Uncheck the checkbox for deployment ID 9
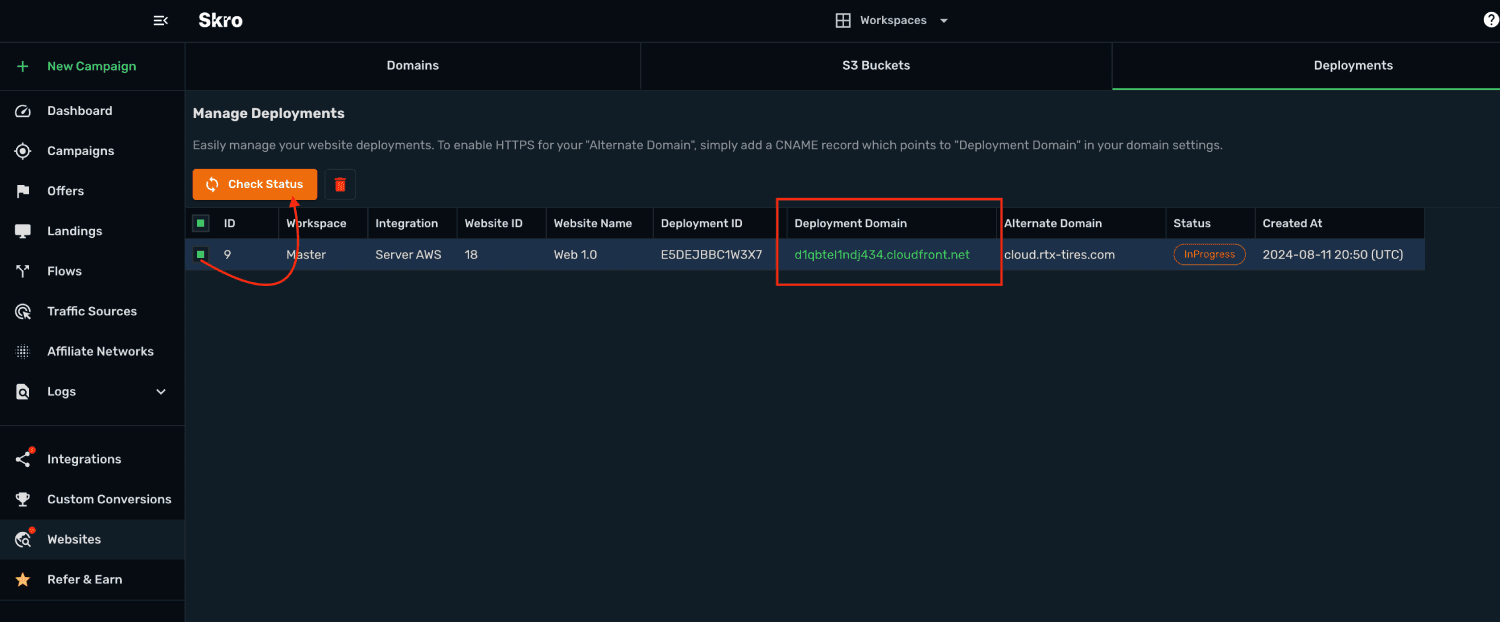This screenshot has height=622, width=1500. (x=201, y=255)
